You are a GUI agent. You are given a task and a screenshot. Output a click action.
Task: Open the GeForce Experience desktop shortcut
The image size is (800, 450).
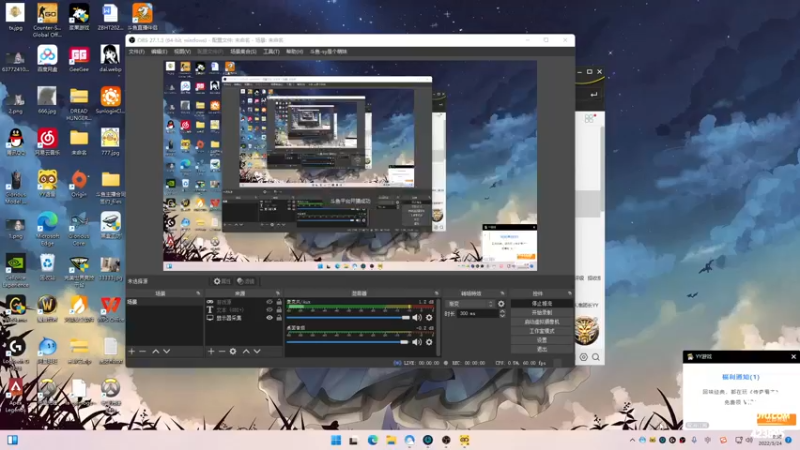pos(16,271)
